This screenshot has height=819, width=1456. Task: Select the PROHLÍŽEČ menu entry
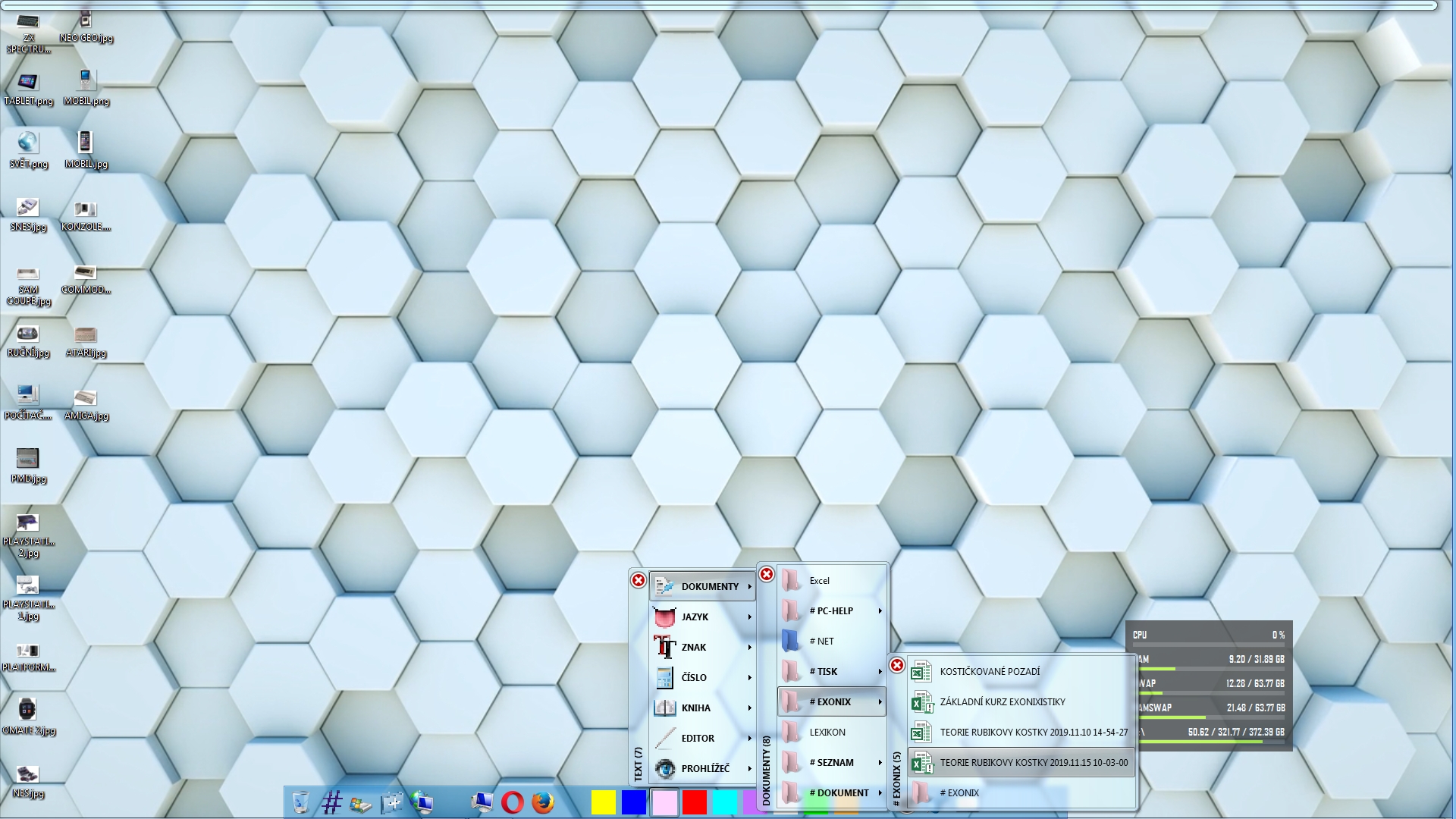coord(704,768)
